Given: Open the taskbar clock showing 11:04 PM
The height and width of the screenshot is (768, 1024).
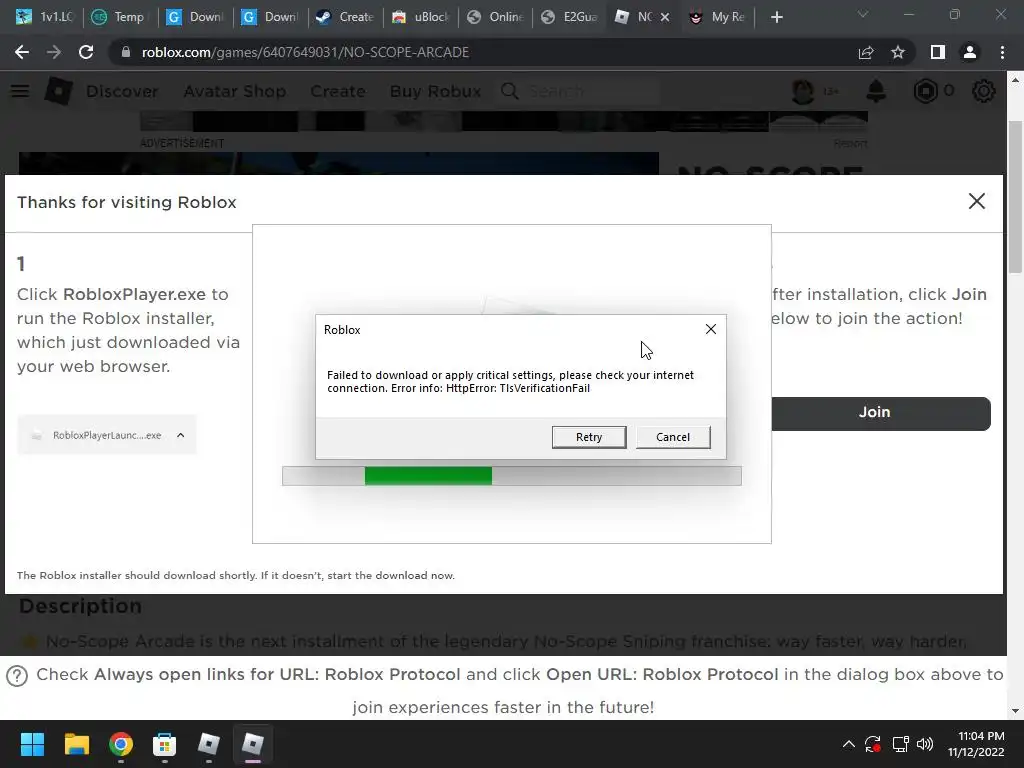Looking at the screenshot, I should 976,744.
